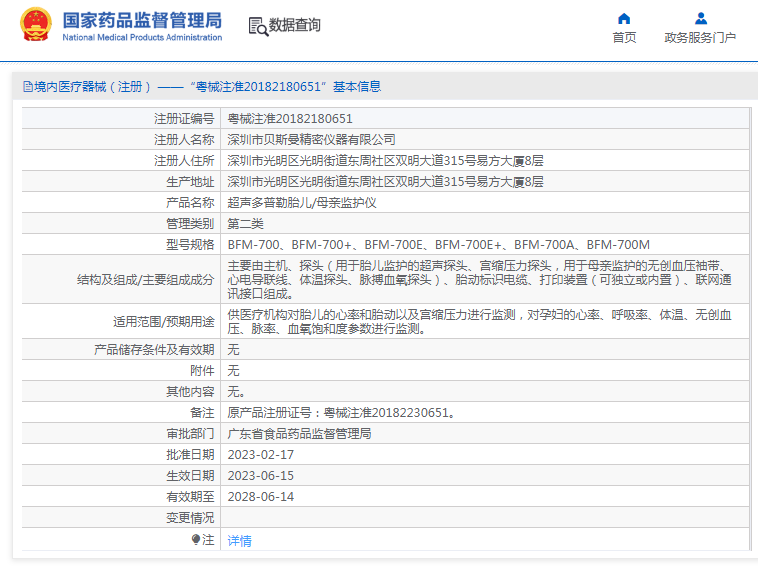758x570 pixels.
Task: Click the 型号规格 label
Action: coord(190,245)
